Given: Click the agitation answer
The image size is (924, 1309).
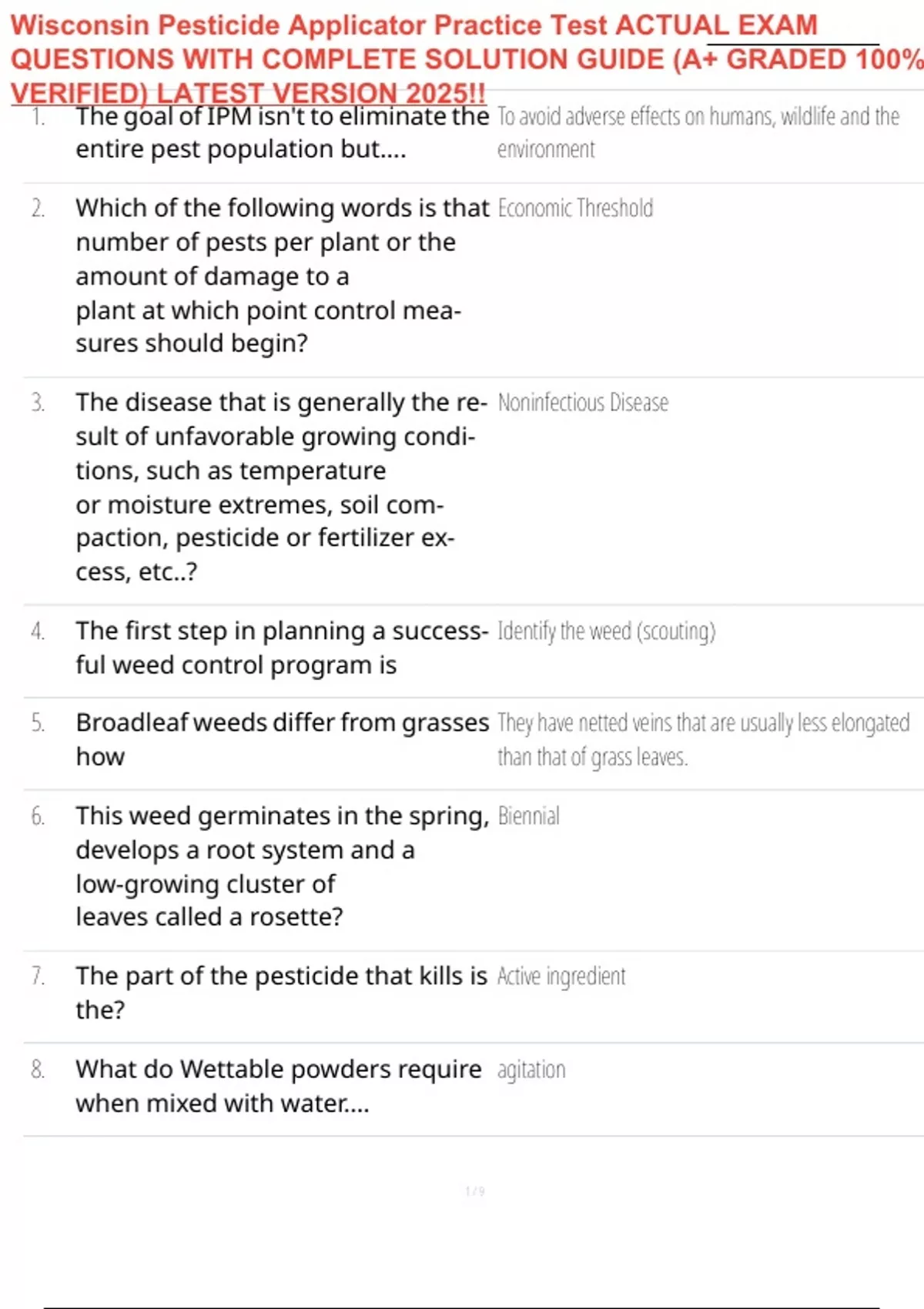Looking at the screenshot, I should pyautogui.click(x=531, y=1070).
